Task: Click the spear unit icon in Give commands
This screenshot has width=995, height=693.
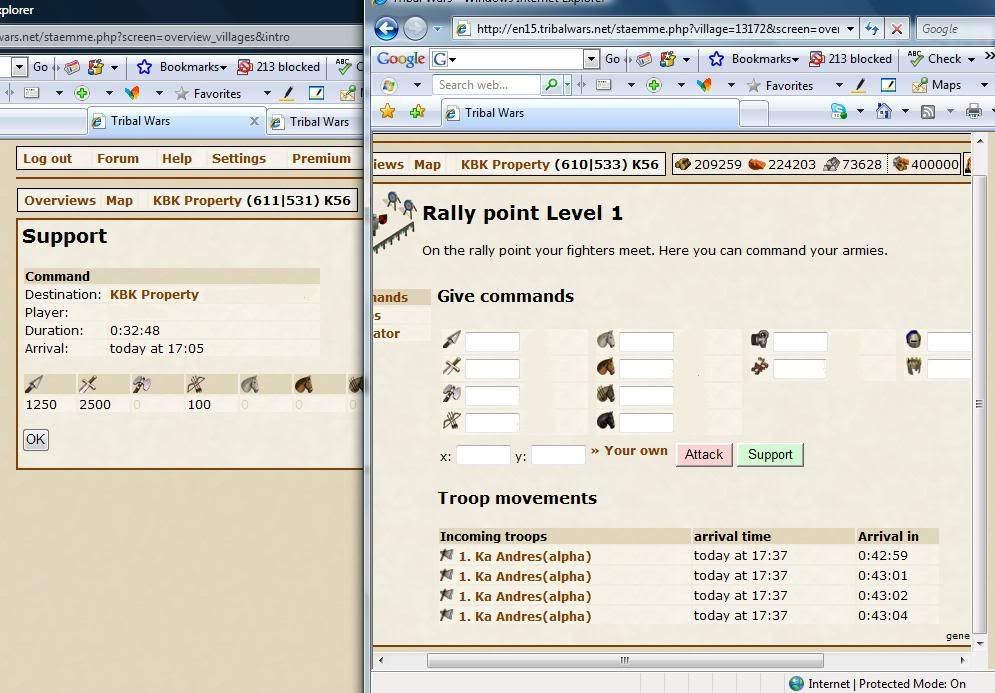Action: click(x=451, y=340)
